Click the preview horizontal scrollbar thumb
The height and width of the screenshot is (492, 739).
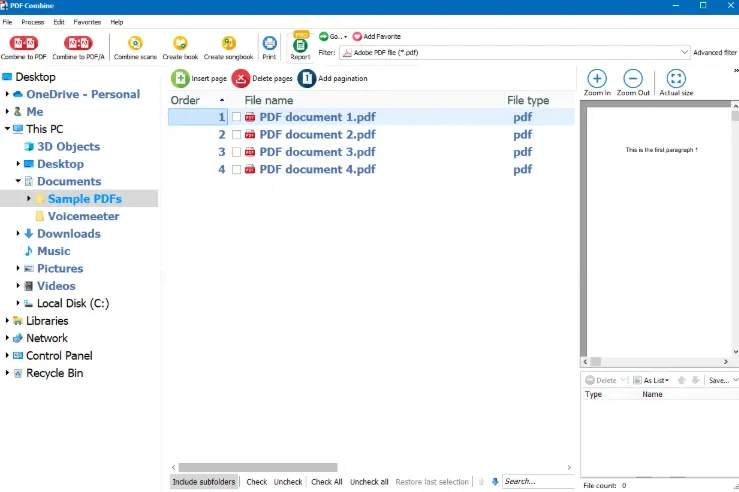coord(596,361)
